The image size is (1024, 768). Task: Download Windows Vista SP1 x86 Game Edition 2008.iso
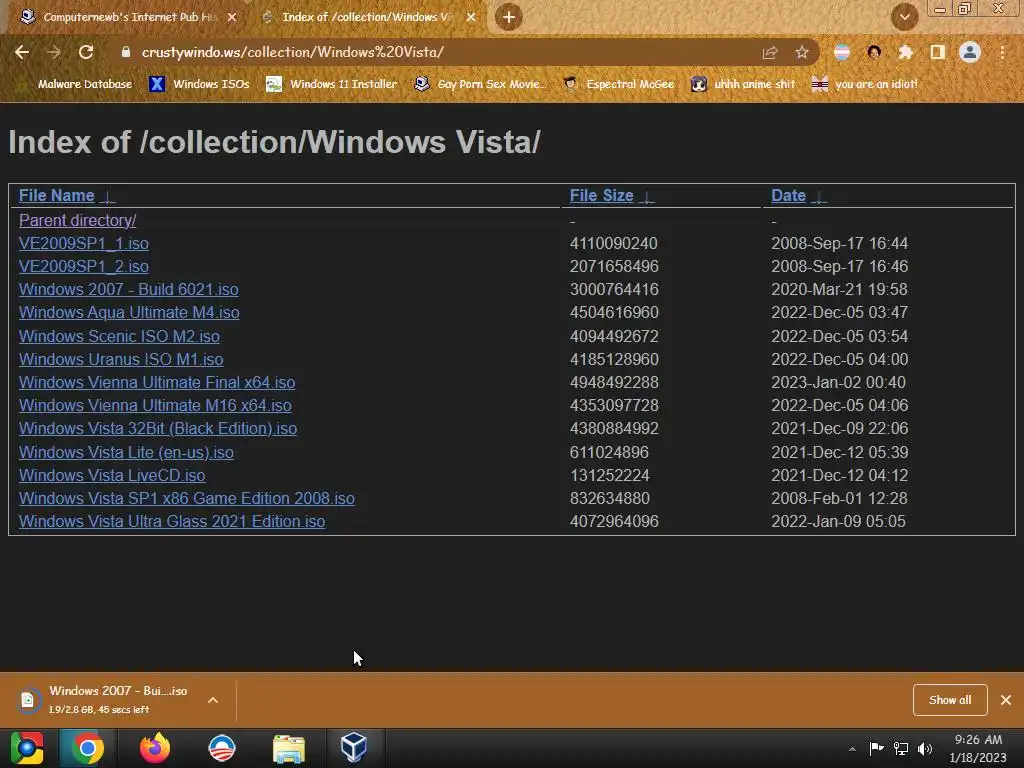[186, 498]
